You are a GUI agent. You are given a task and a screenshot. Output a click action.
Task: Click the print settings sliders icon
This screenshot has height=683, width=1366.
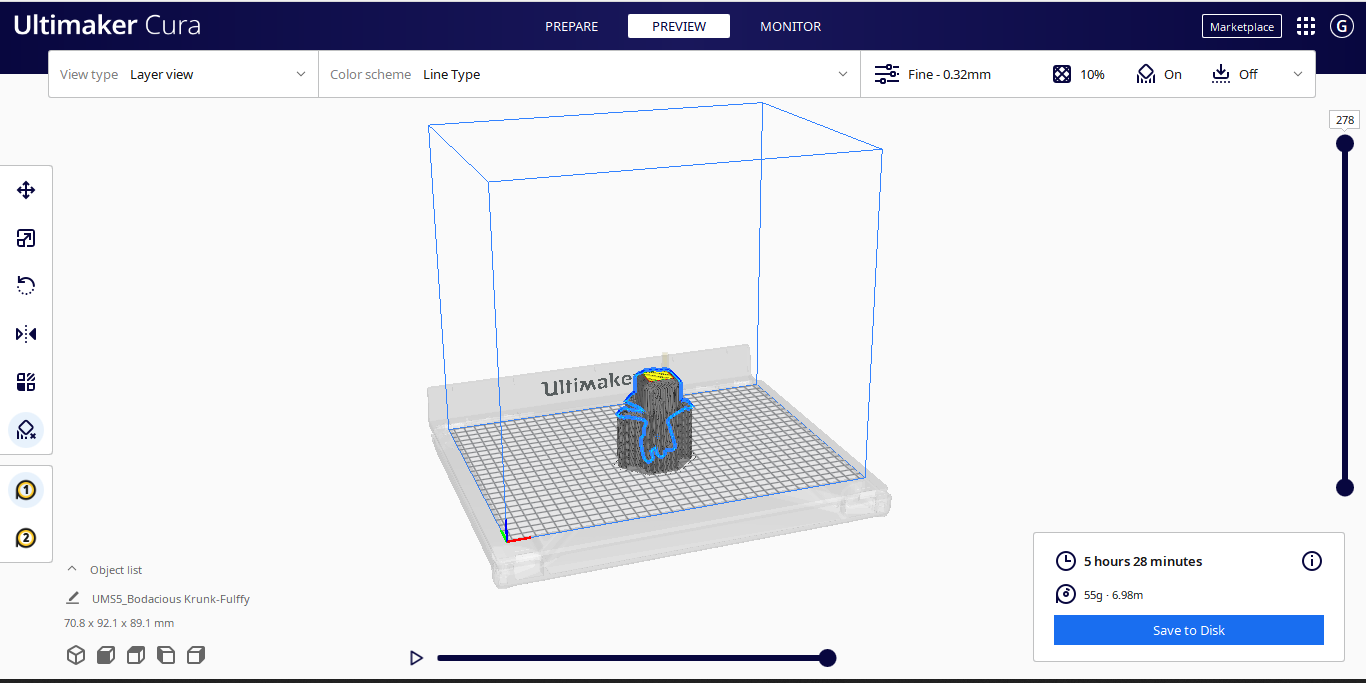point(887,74)
